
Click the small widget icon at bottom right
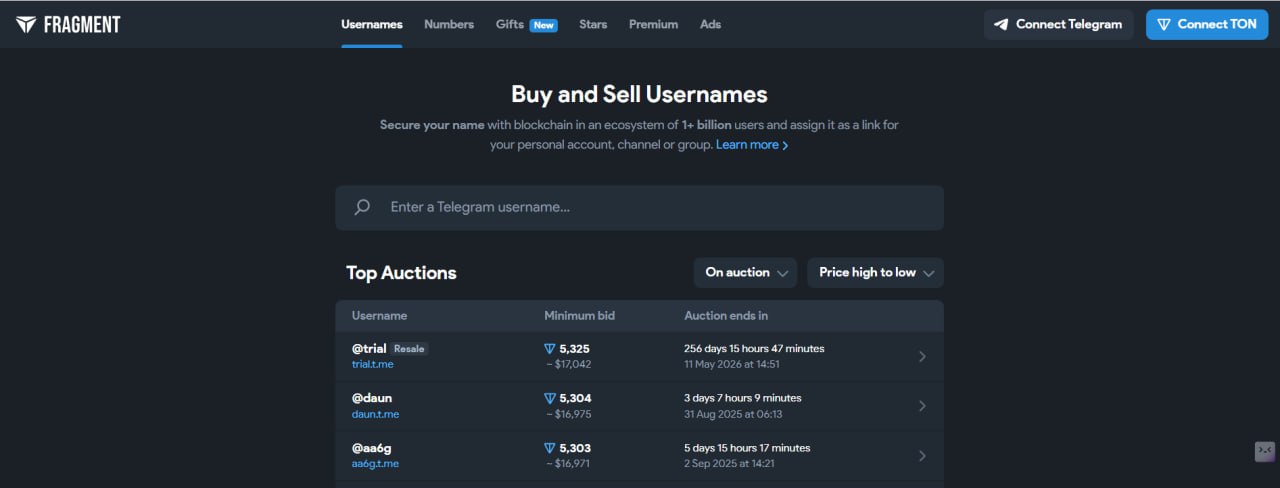[1265, 451]
